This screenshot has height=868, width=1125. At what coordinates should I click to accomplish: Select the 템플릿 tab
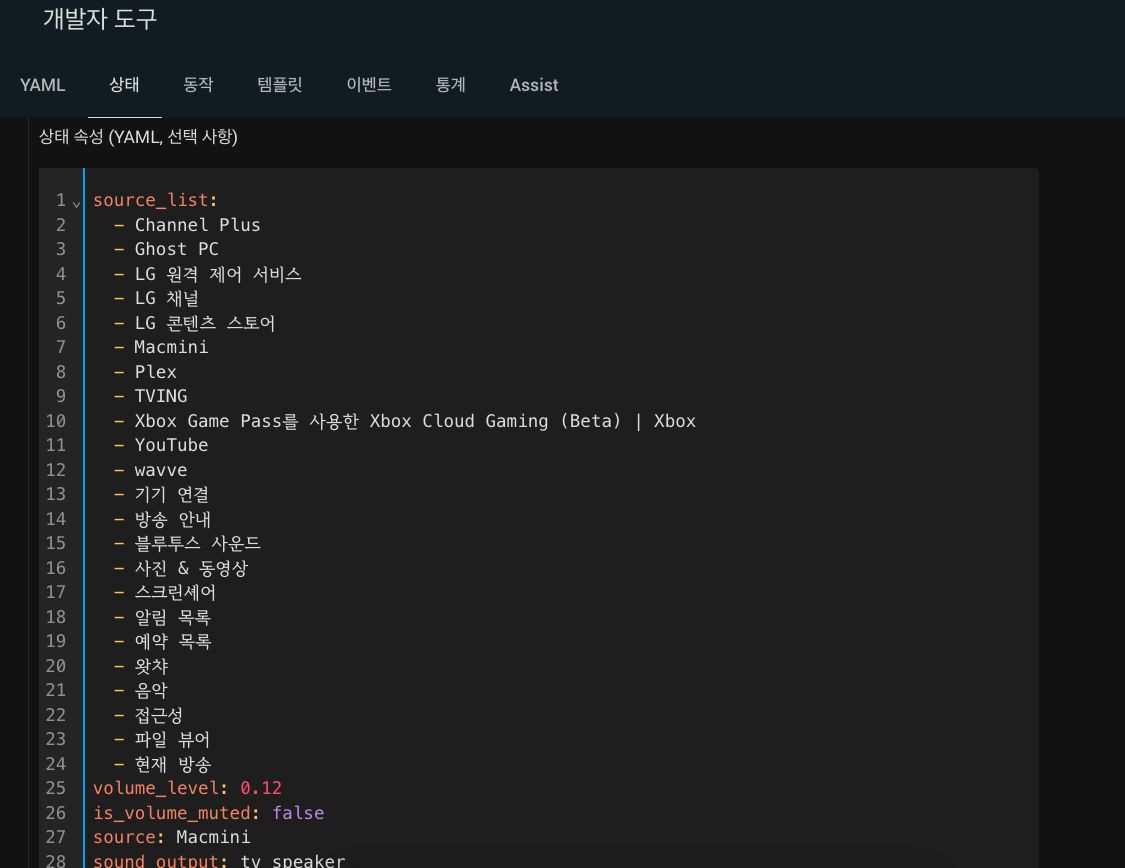click(x=280, y=85)
